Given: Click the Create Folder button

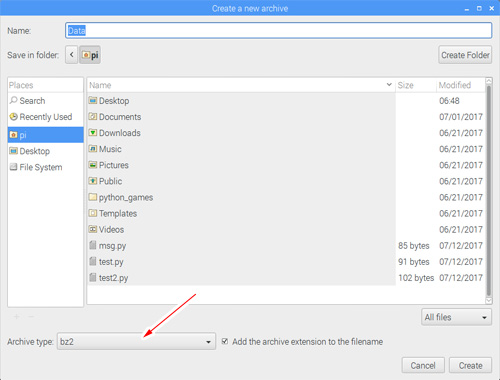Looking at the screenshot, I should (x=465, y=55).
